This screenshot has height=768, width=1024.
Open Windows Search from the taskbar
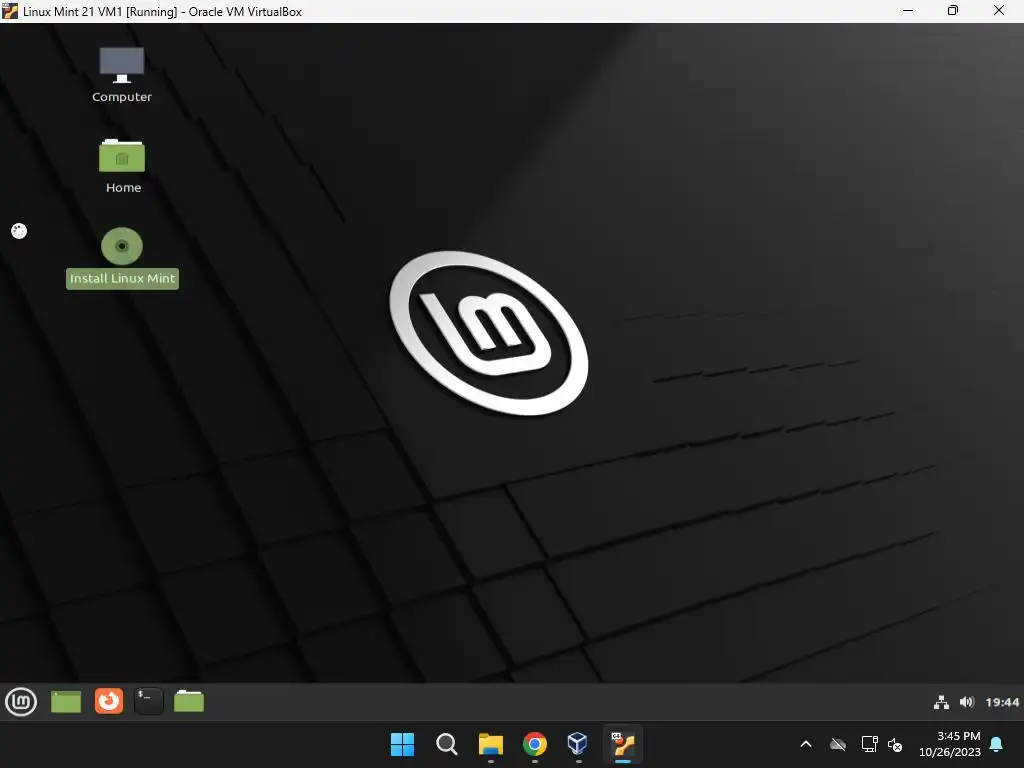pyautogui.click(x=447, y=744)
